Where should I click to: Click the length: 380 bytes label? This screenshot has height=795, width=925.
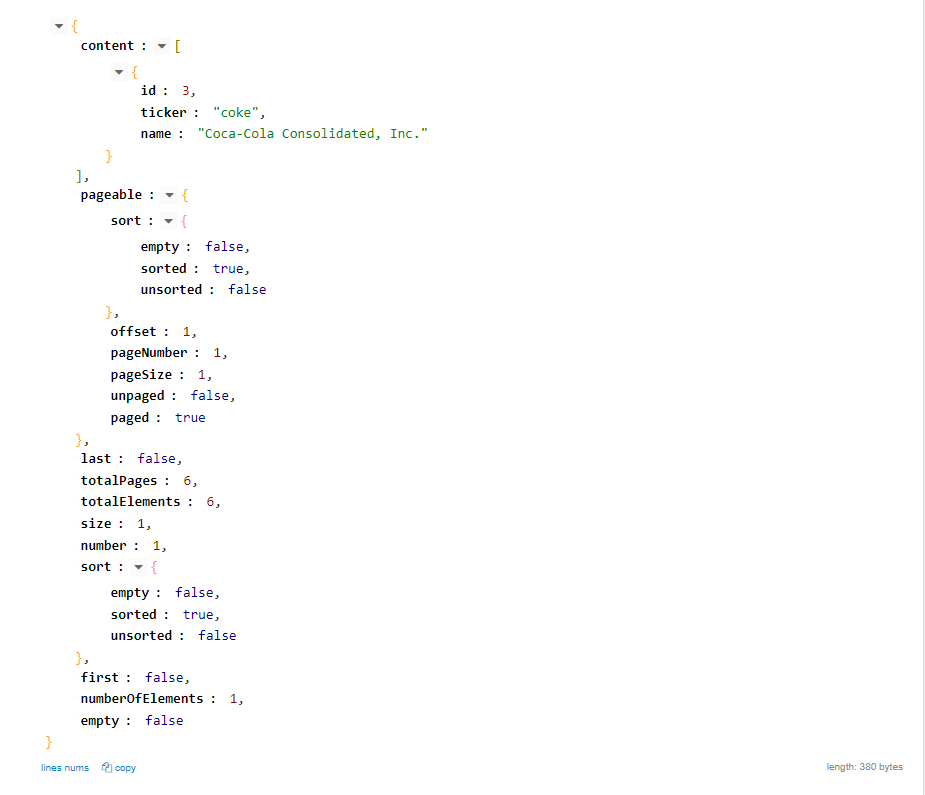pos(864,767)
